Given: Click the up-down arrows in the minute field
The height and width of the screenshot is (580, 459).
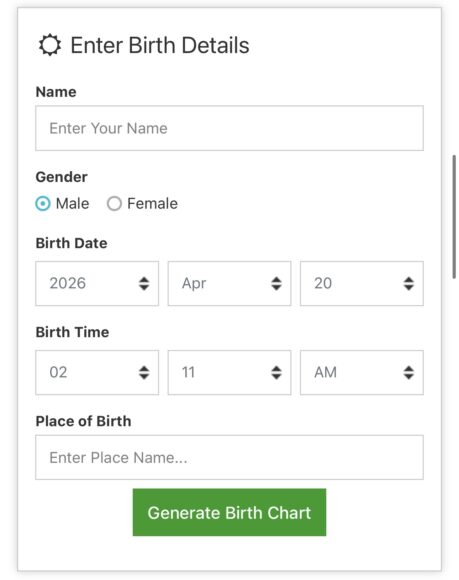Looking at the screenshot, I should point(276,372).
